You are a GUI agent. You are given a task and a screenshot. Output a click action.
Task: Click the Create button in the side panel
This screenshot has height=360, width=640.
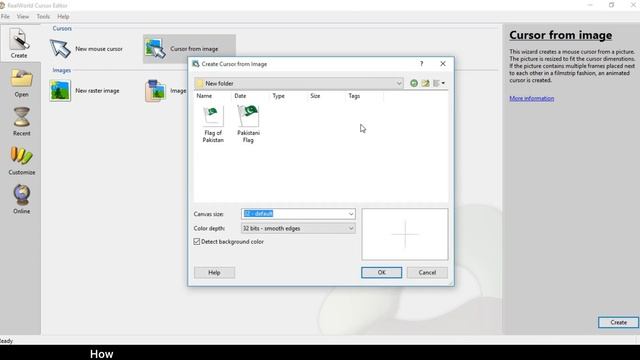618,322
